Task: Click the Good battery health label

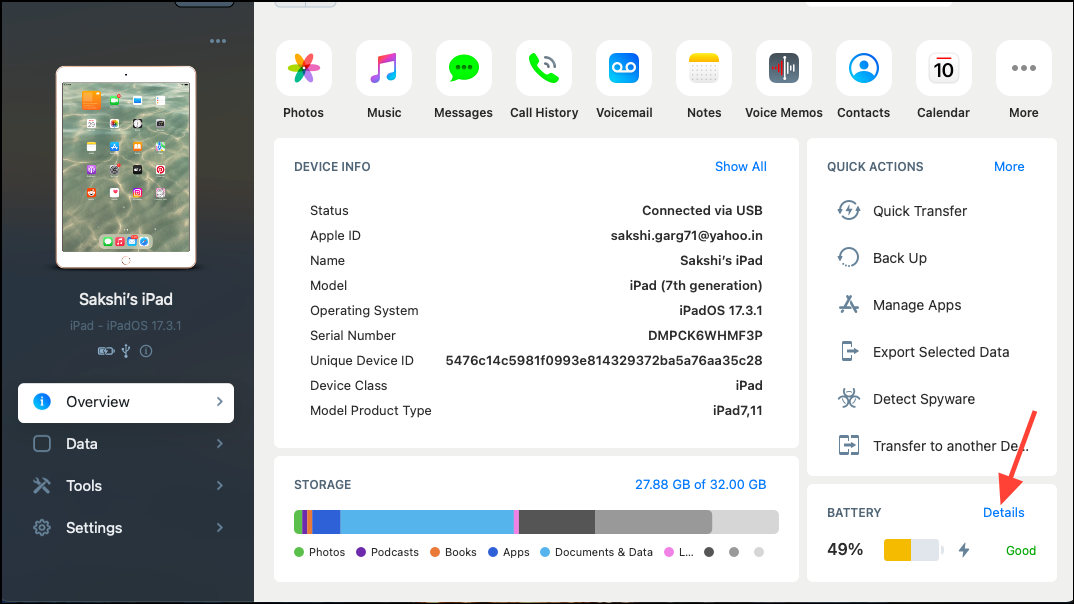Action: pos(1021,551)
